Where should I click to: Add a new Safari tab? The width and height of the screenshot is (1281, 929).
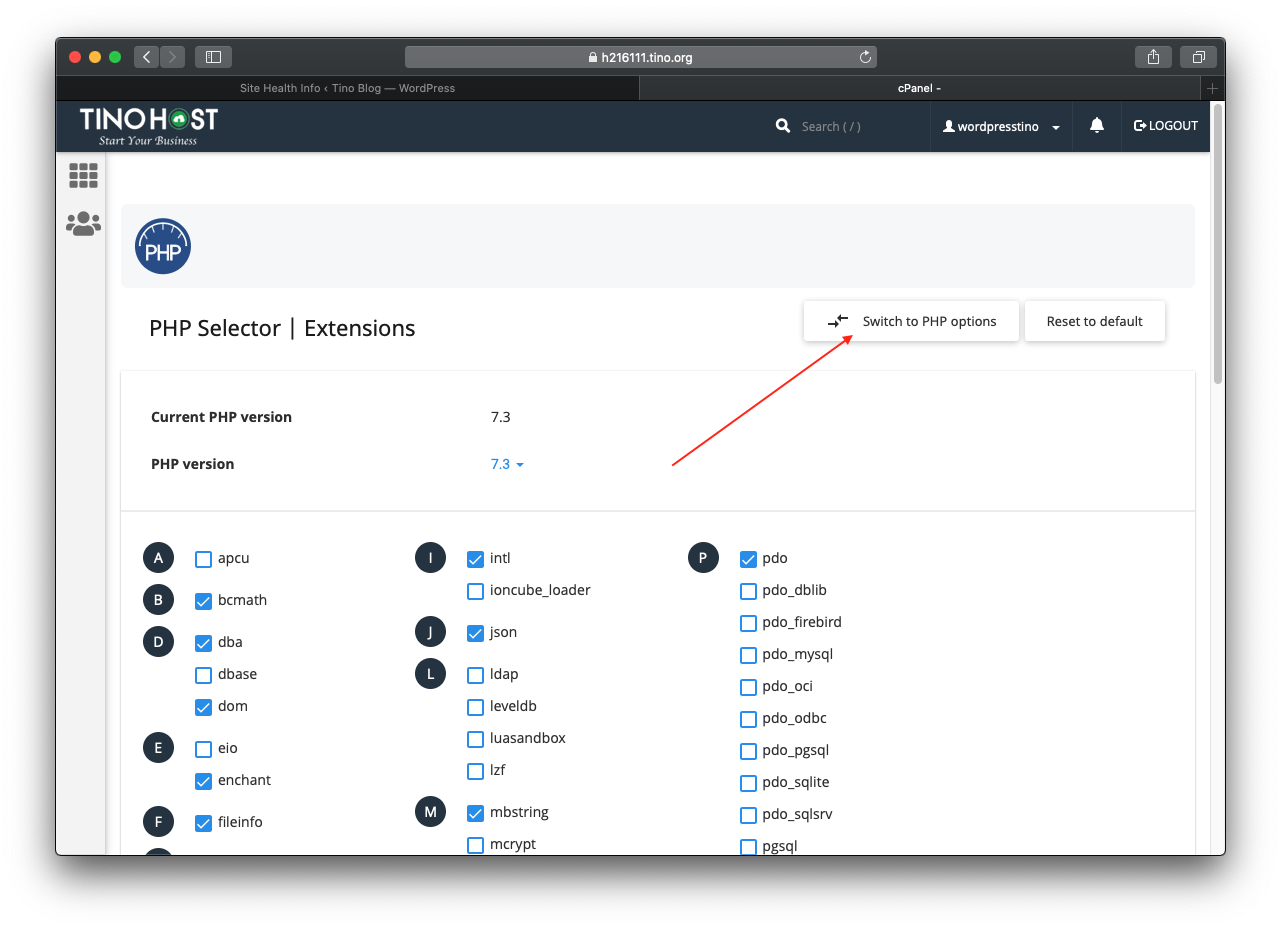pyautogui.click(x=1212, y=88)
